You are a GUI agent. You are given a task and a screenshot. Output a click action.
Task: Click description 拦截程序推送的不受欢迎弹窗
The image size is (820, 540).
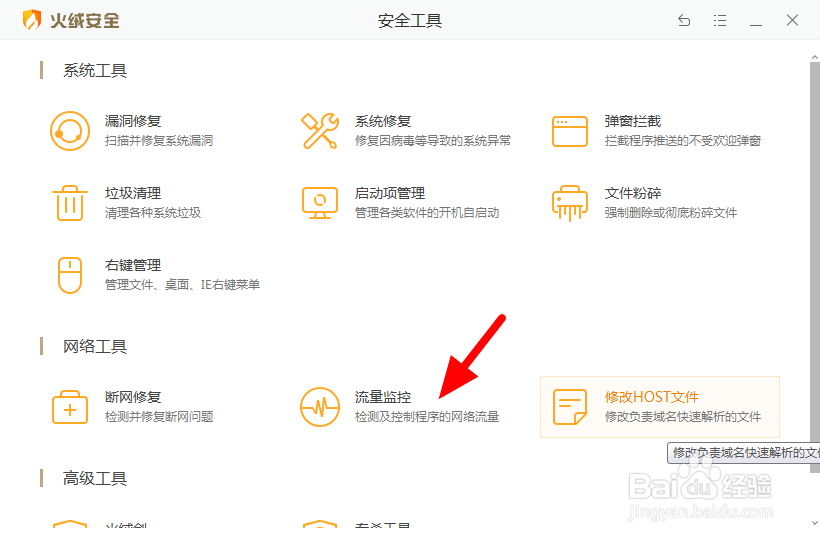click(682, 141)
